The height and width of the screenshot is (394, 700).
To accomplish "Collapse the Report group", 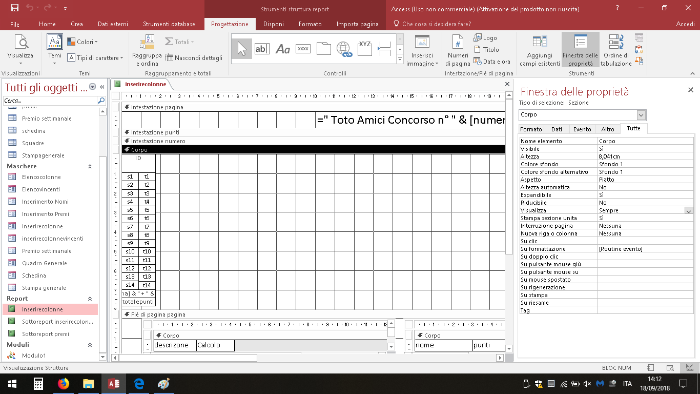I will [x=90, y=299].
